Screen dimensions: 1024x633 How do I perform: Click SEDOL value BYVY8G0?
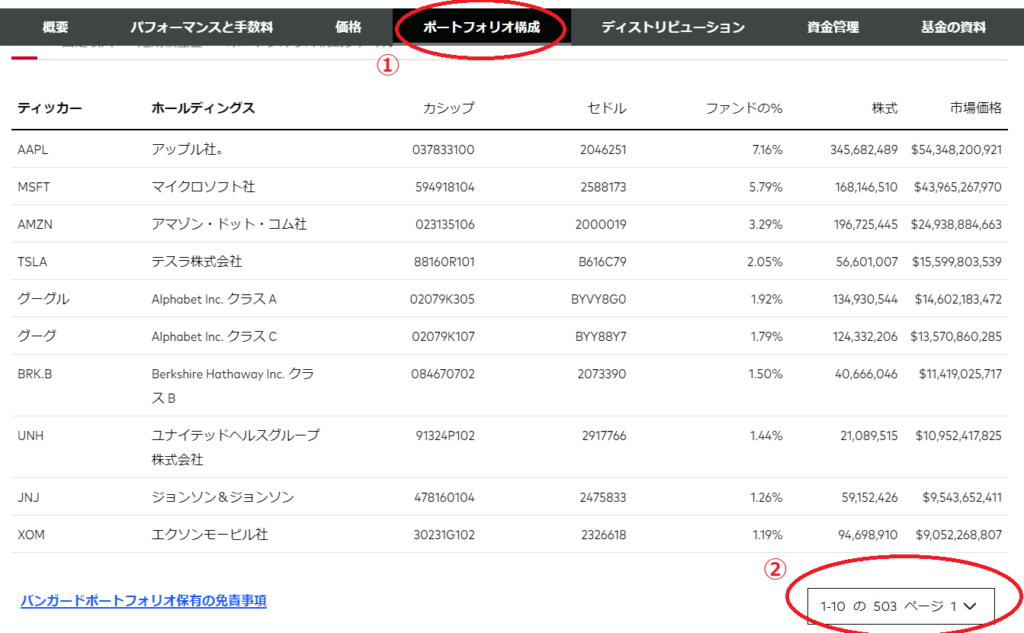pos(598,299)
